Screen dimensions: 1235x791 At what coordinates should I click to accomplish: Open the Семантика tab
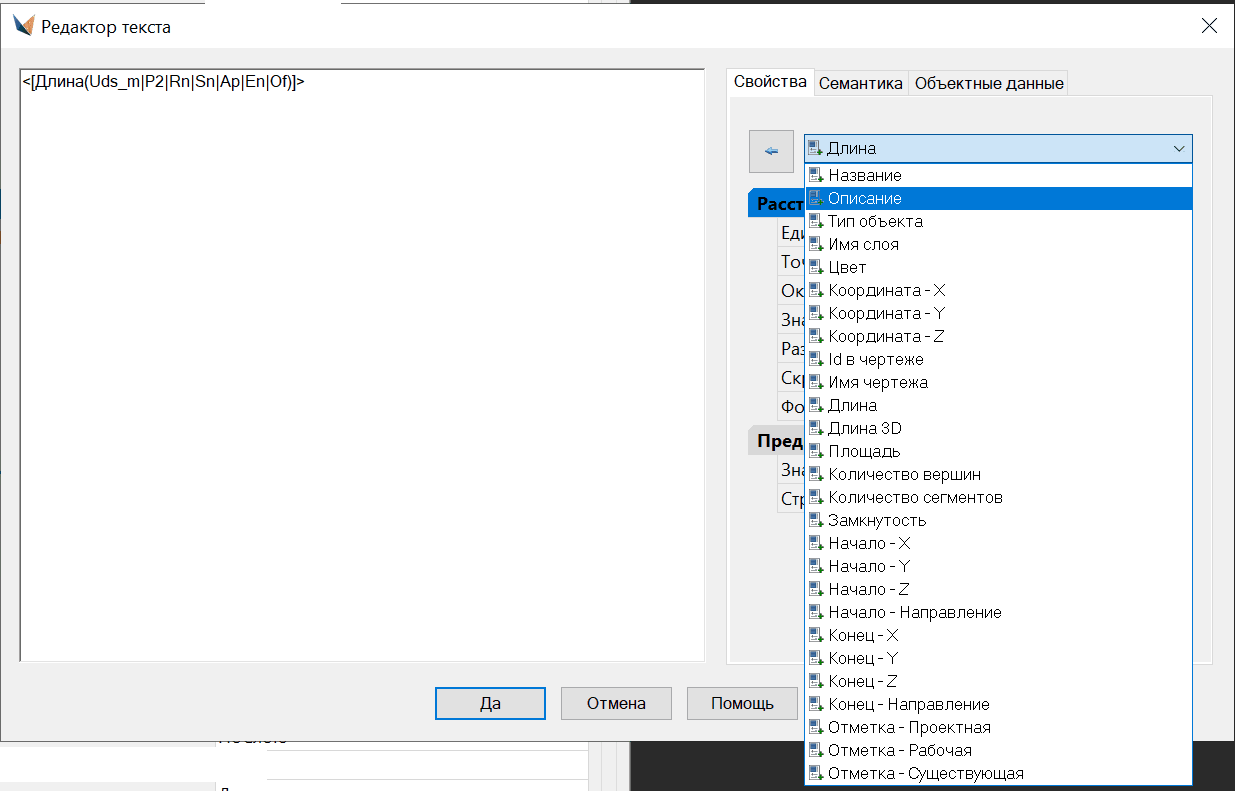coord(861,83)
